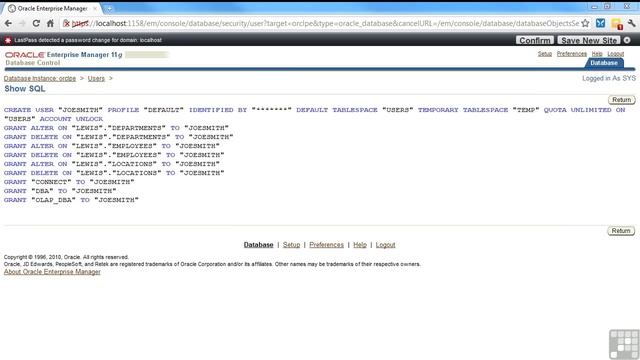Open the blue extension icon in the toolbar
This screenshot has width=640, height=360.
(600, 23)
